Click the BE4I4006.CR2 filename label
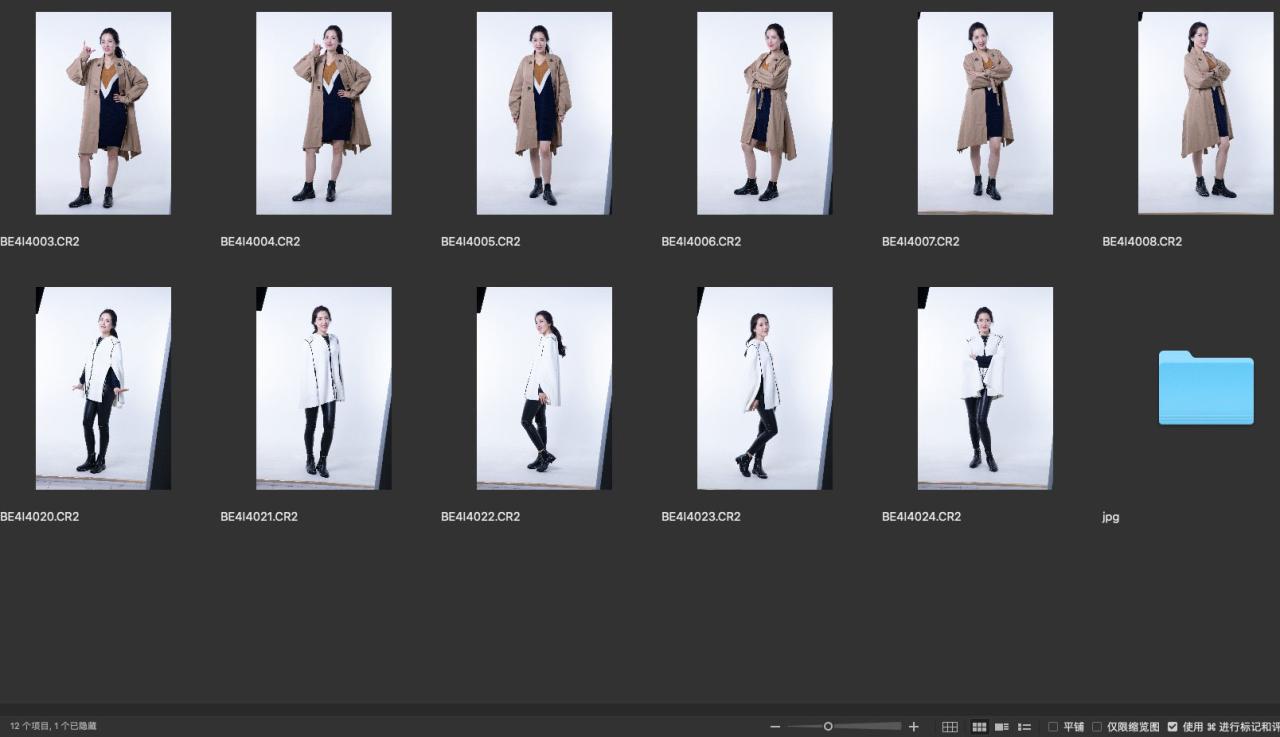The height and width of the screenshot is (737, 1280). click(701, 242)
